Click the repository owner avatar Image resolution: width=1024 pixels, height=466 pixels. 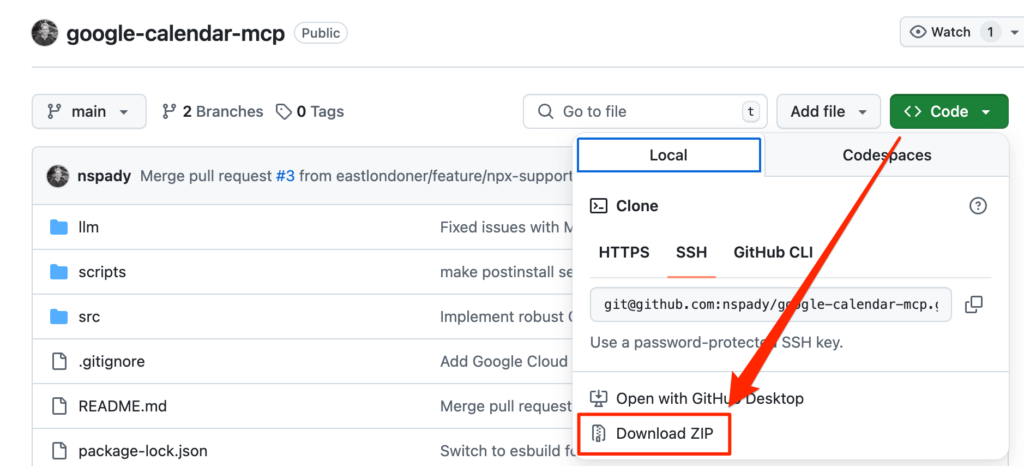tap(45, 33)
